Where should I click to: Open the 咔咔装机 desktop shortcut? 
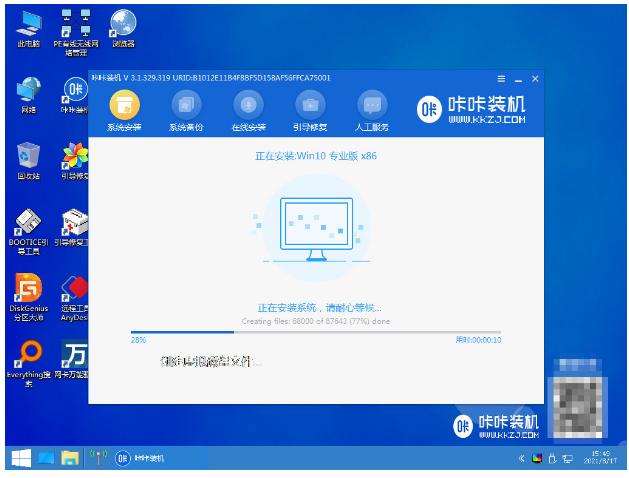pos(75,95)
